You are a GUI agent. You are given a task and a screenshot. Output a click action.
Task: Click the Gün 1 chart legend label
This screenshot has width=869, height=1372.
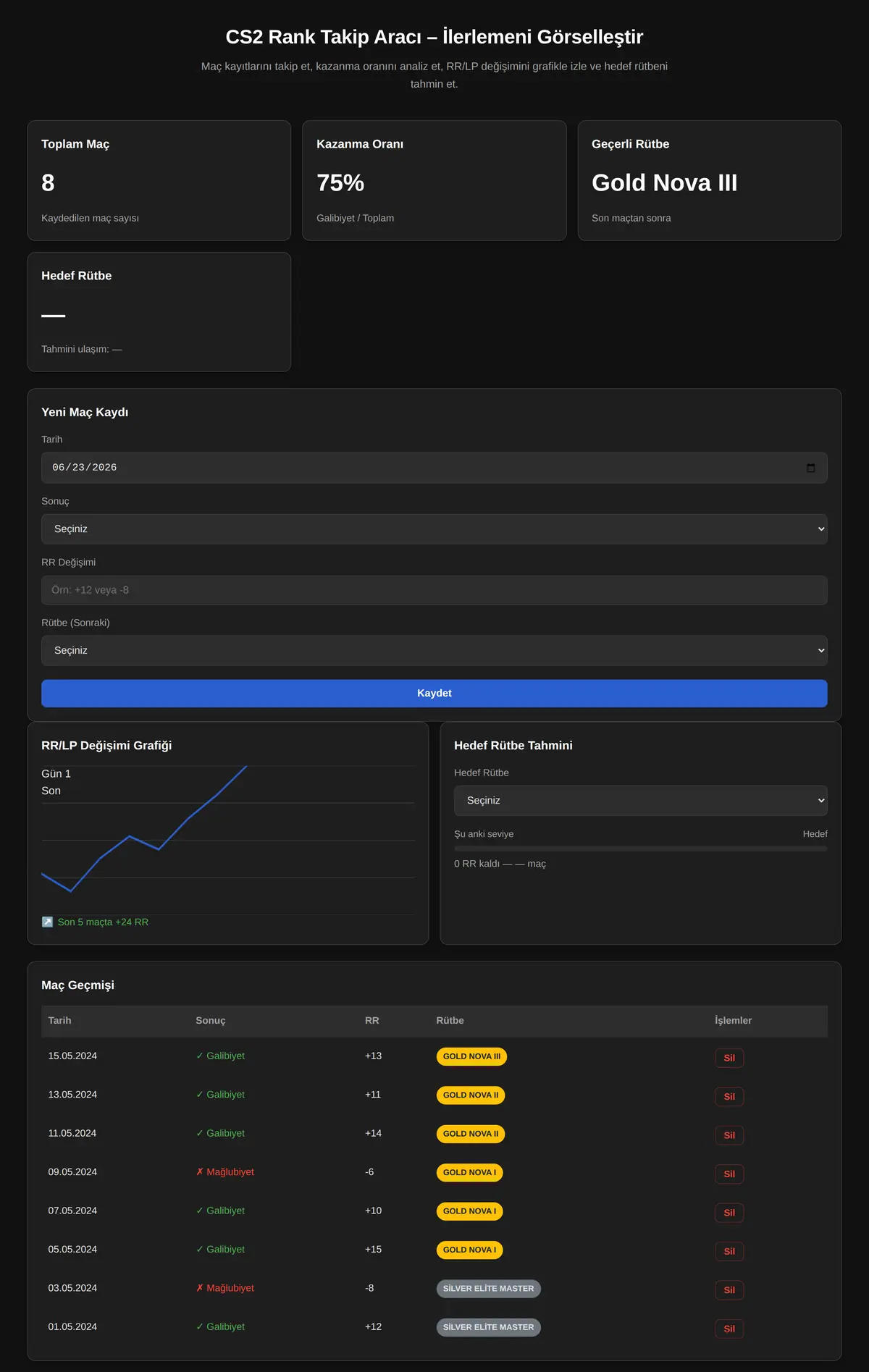(56, 774)
